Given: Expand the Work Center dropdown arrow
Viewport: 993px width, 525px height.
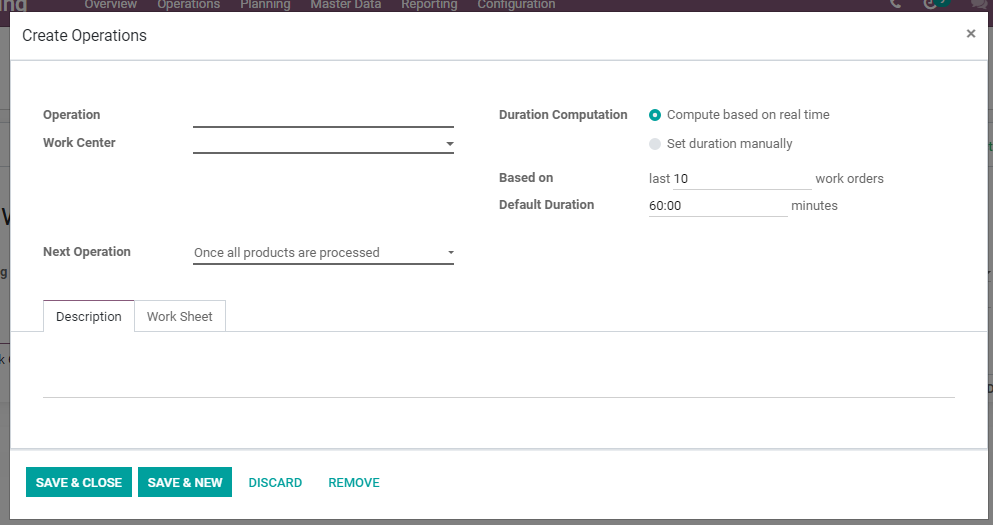Looking at the screenshot, I should 450,144.
